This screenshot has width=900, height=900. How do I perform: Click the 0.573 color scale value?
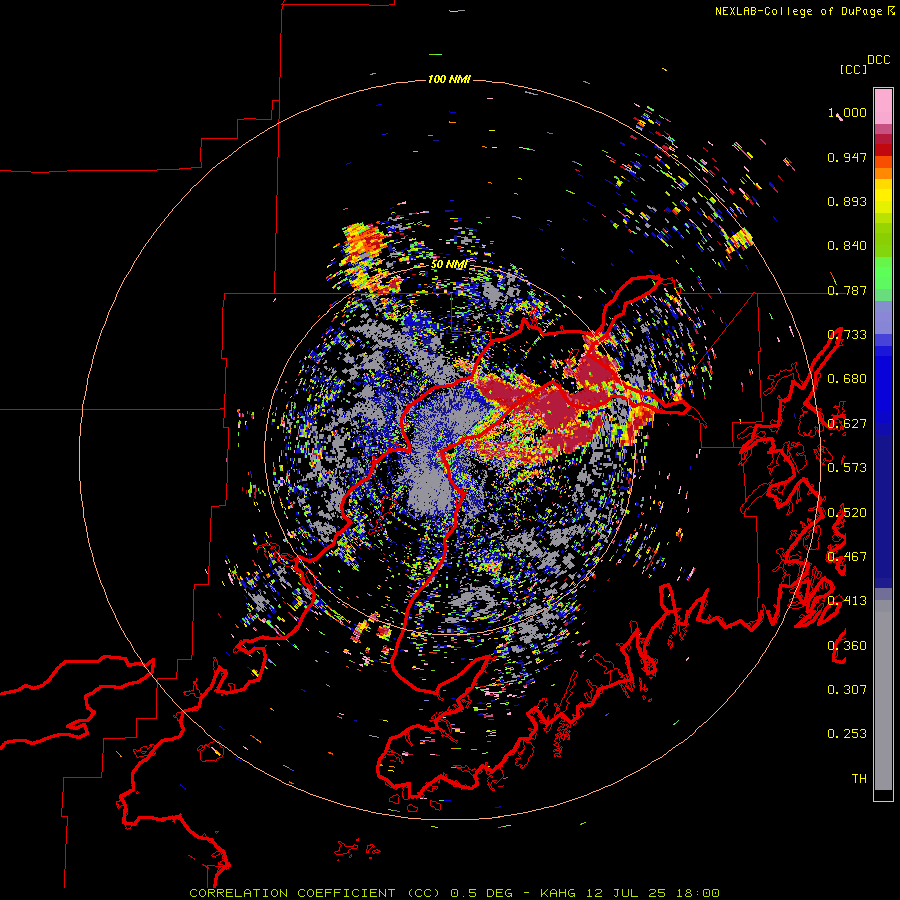point(847,468)
